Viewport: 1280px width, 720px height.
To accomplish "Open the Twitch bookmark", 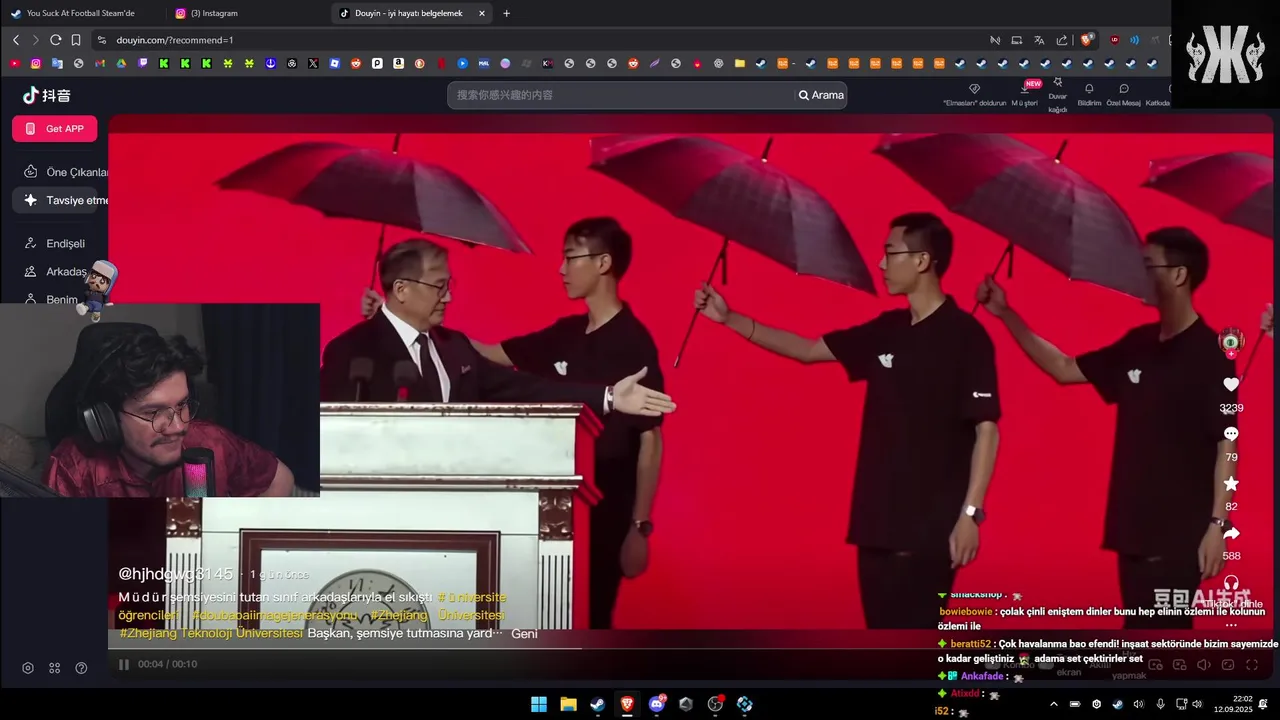I will pos(142,63).
